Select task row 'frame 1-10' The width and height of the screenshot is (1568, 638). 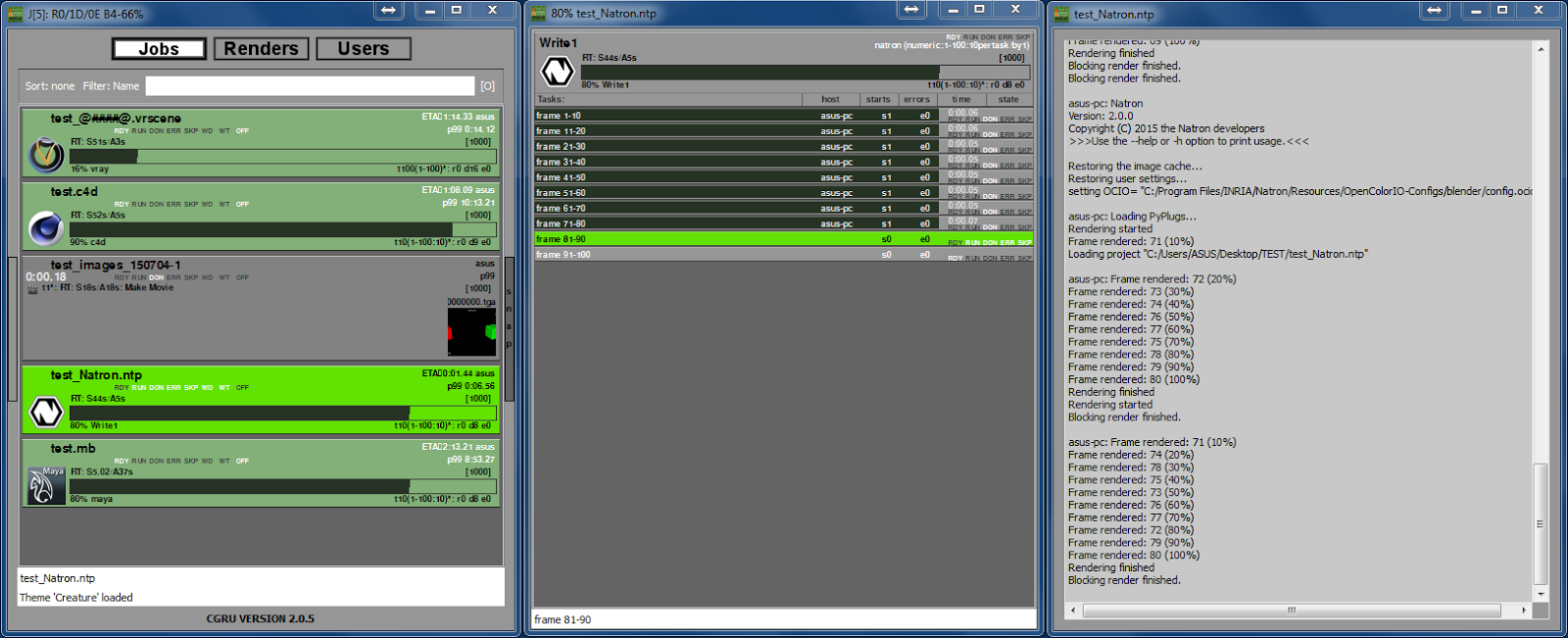pos(783,116)
